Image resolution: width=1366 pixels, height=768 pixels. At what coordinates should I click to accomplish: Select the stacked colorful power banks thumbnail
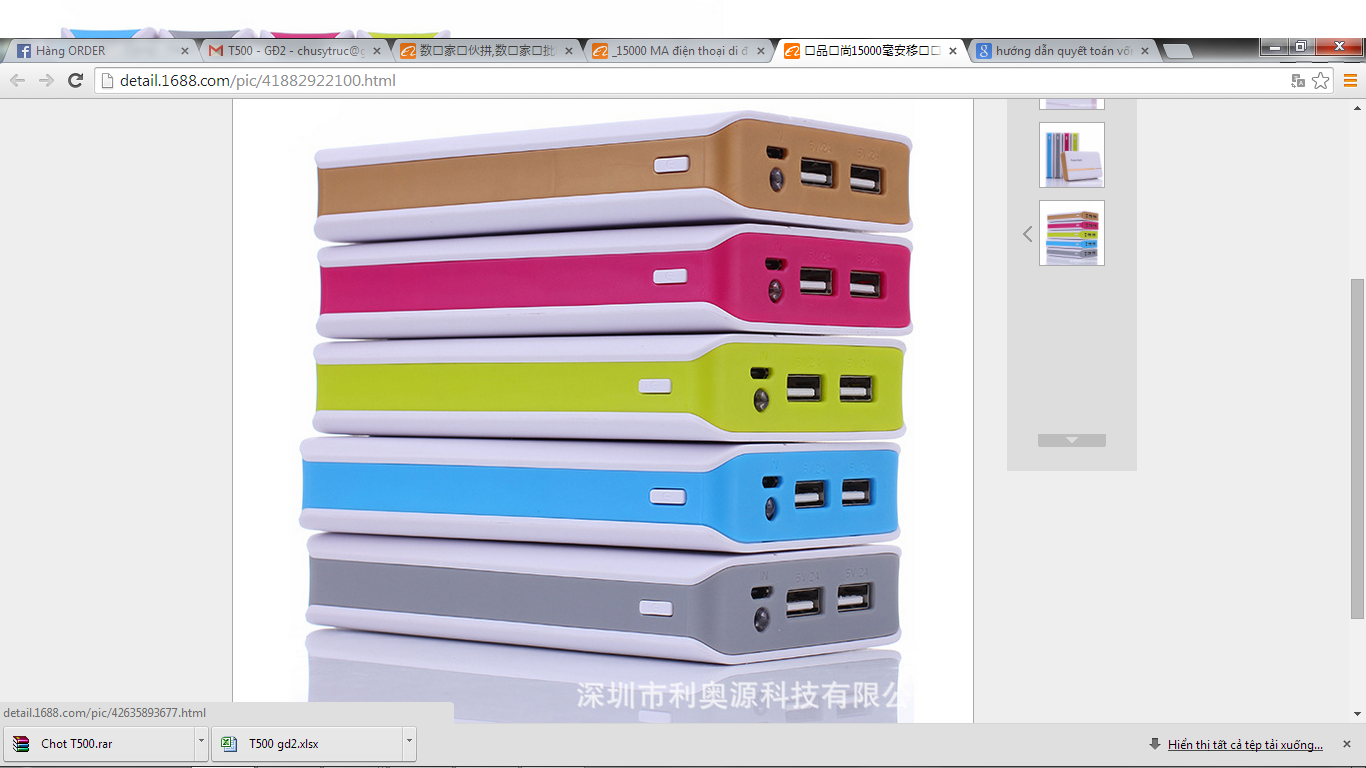[x=1071, y=233]
